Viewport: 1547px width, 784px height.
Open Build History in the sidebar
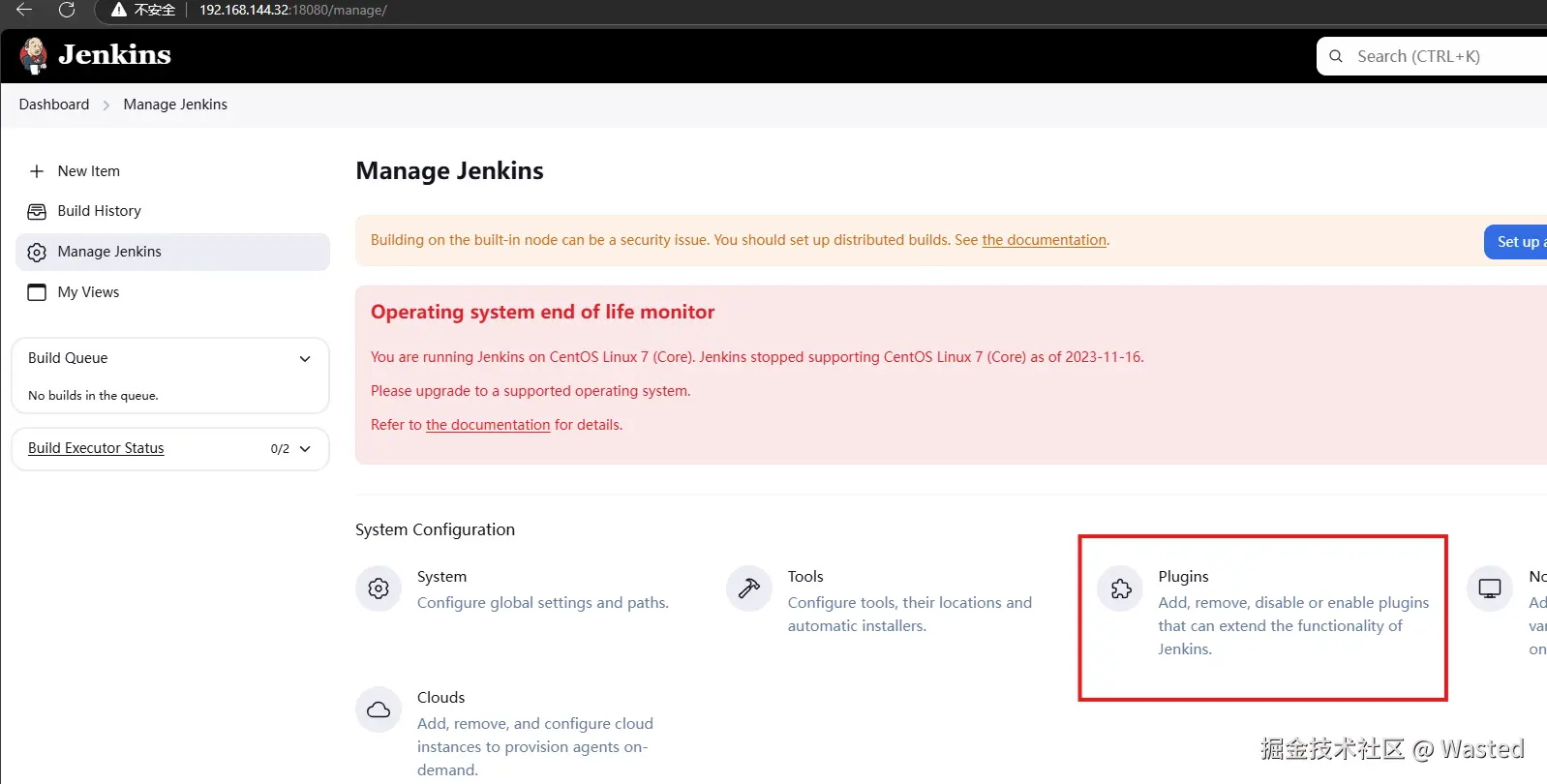point(172,211)
